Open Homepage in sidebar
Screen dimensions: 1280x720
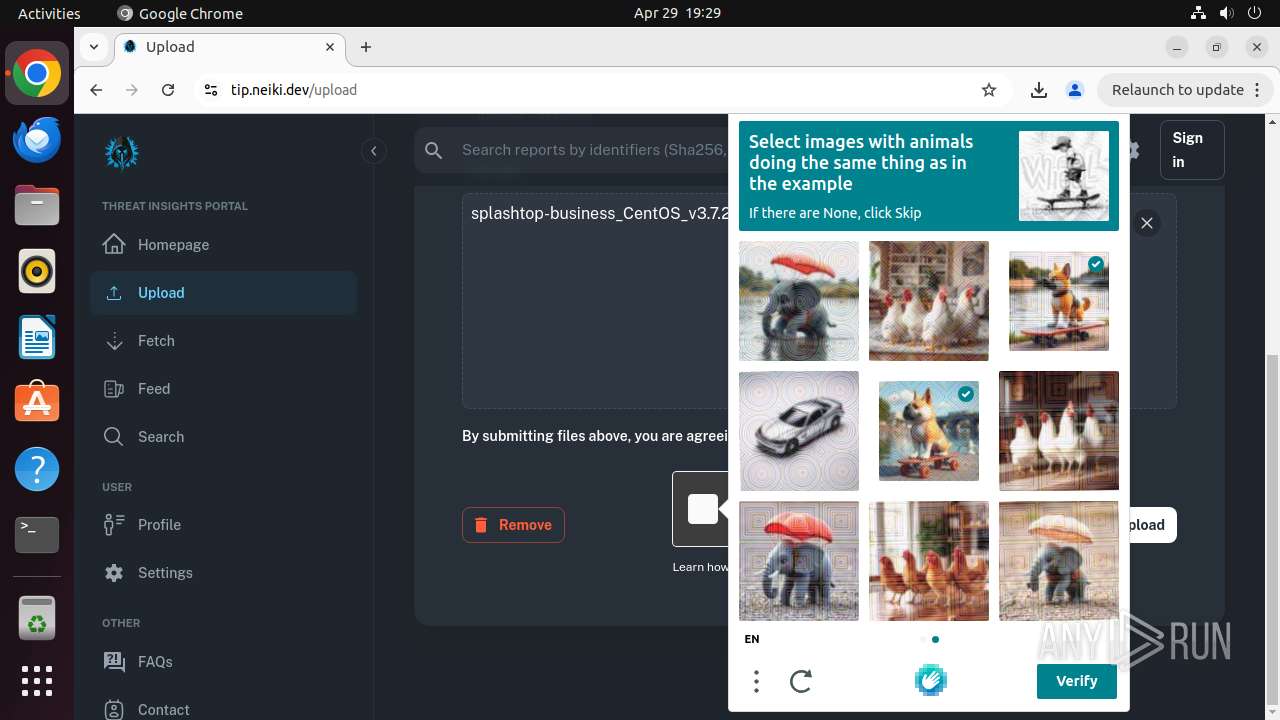pyautogui.click(x=223, y=245)
